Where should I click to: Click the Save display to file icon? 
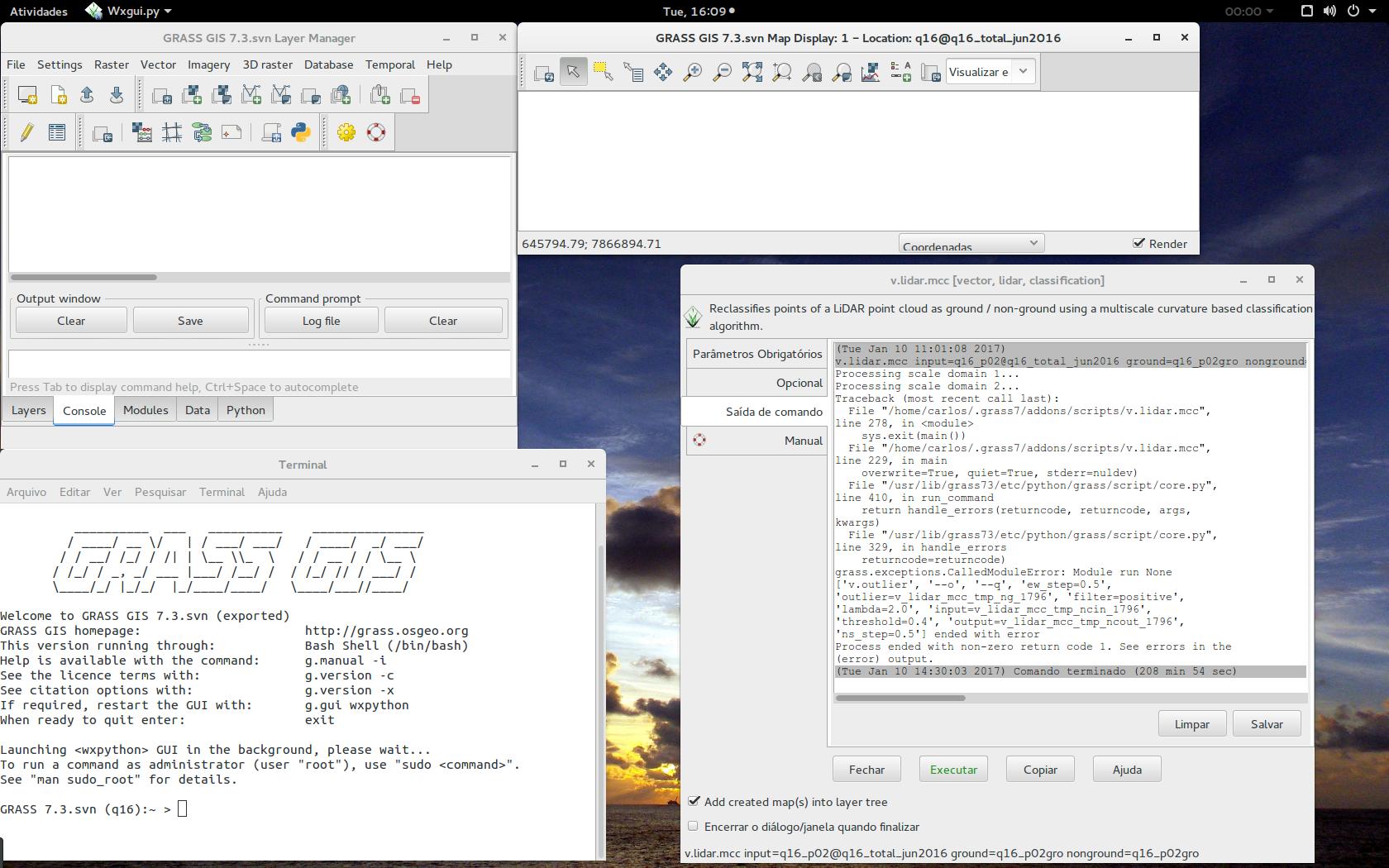pos(931,73)
